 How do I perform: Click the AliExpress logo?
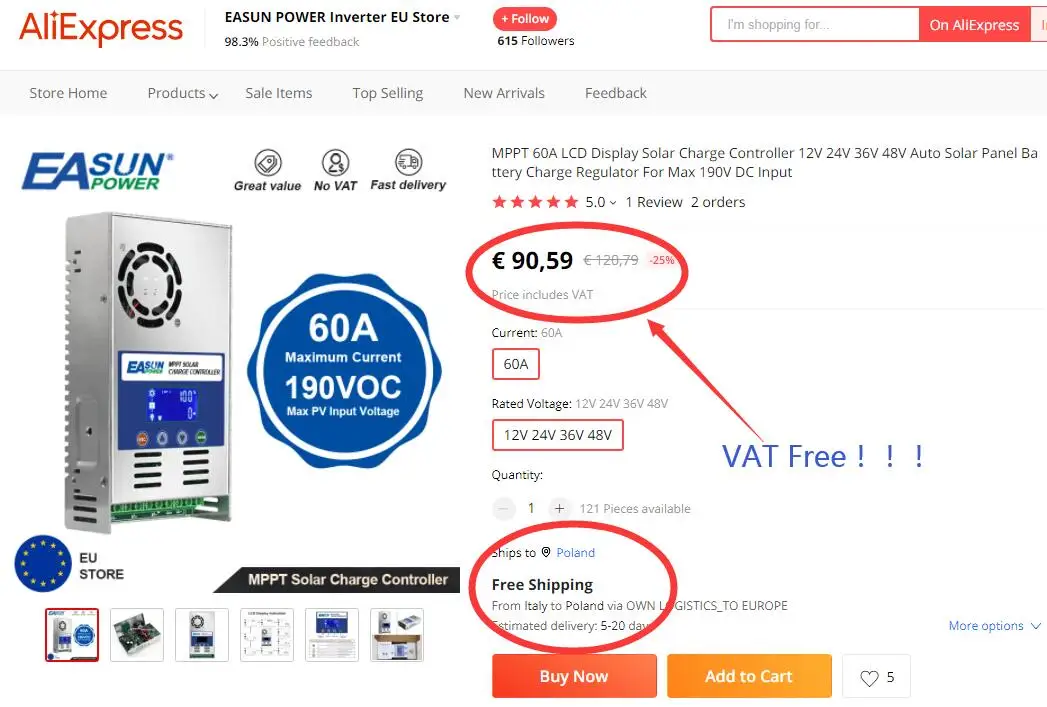coord(101,28)
